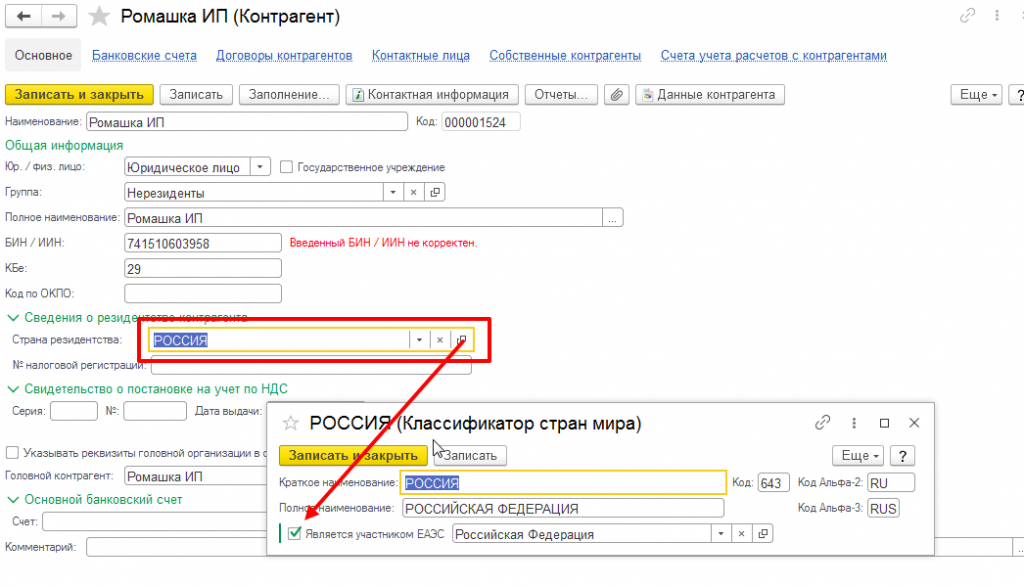Screen dimensions: 1024x587
Task: Add Ромашка ИП to favorites with star
Action: (x=99, y=17)
